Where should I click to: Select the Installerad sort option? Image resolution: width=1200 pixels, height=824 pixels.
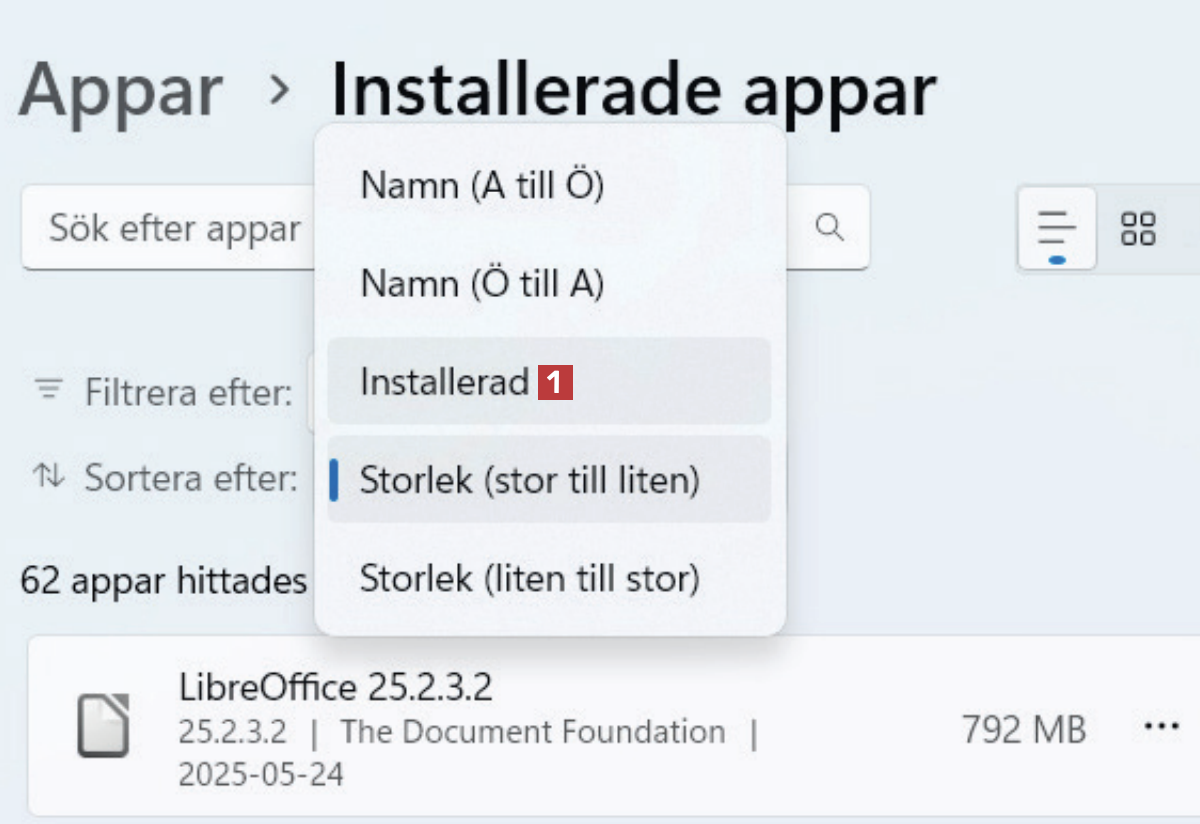coord(445,382)
